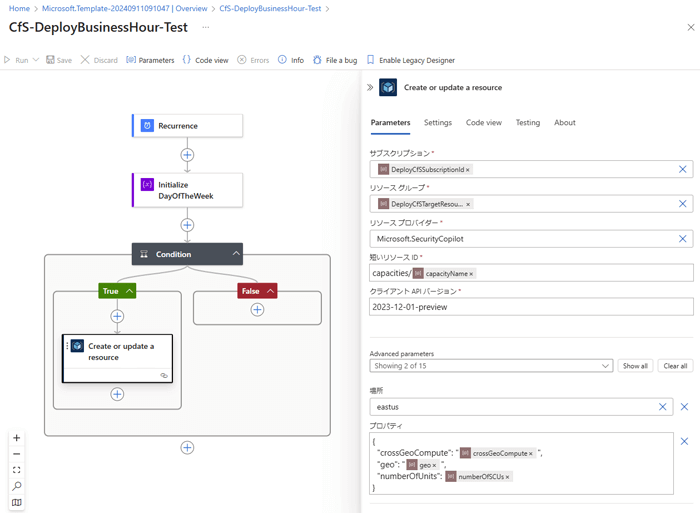Remove the properties parameter
This screenshot has height=513, width=700.
(684, 442)
